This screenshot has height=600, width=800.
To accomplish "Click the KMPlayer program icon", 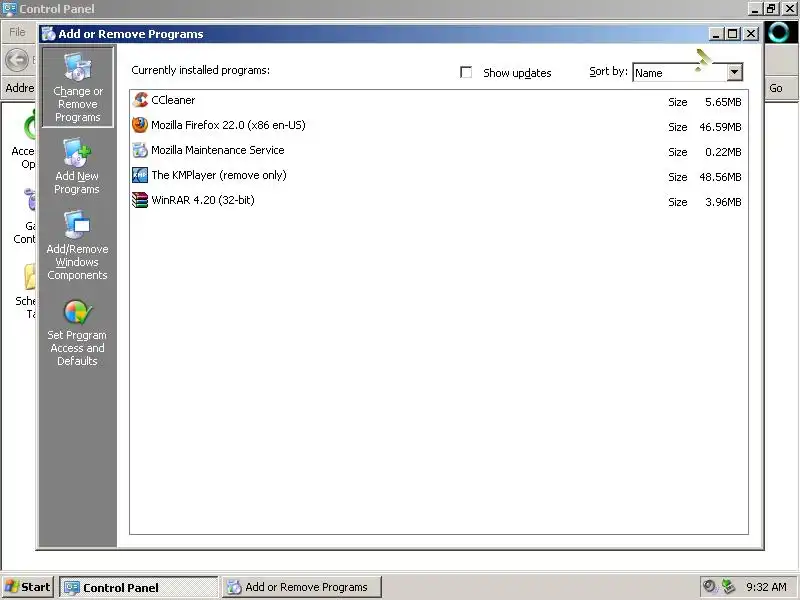I will [140, 175].
